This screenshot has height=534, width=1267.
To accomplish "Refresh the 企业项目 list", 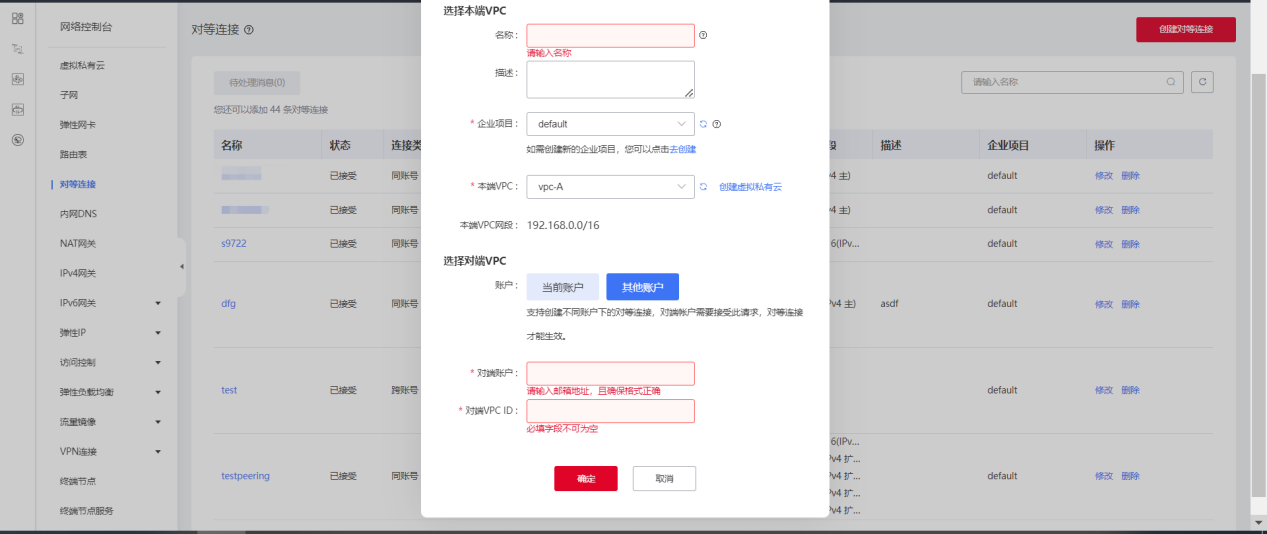I will (703, 124).
